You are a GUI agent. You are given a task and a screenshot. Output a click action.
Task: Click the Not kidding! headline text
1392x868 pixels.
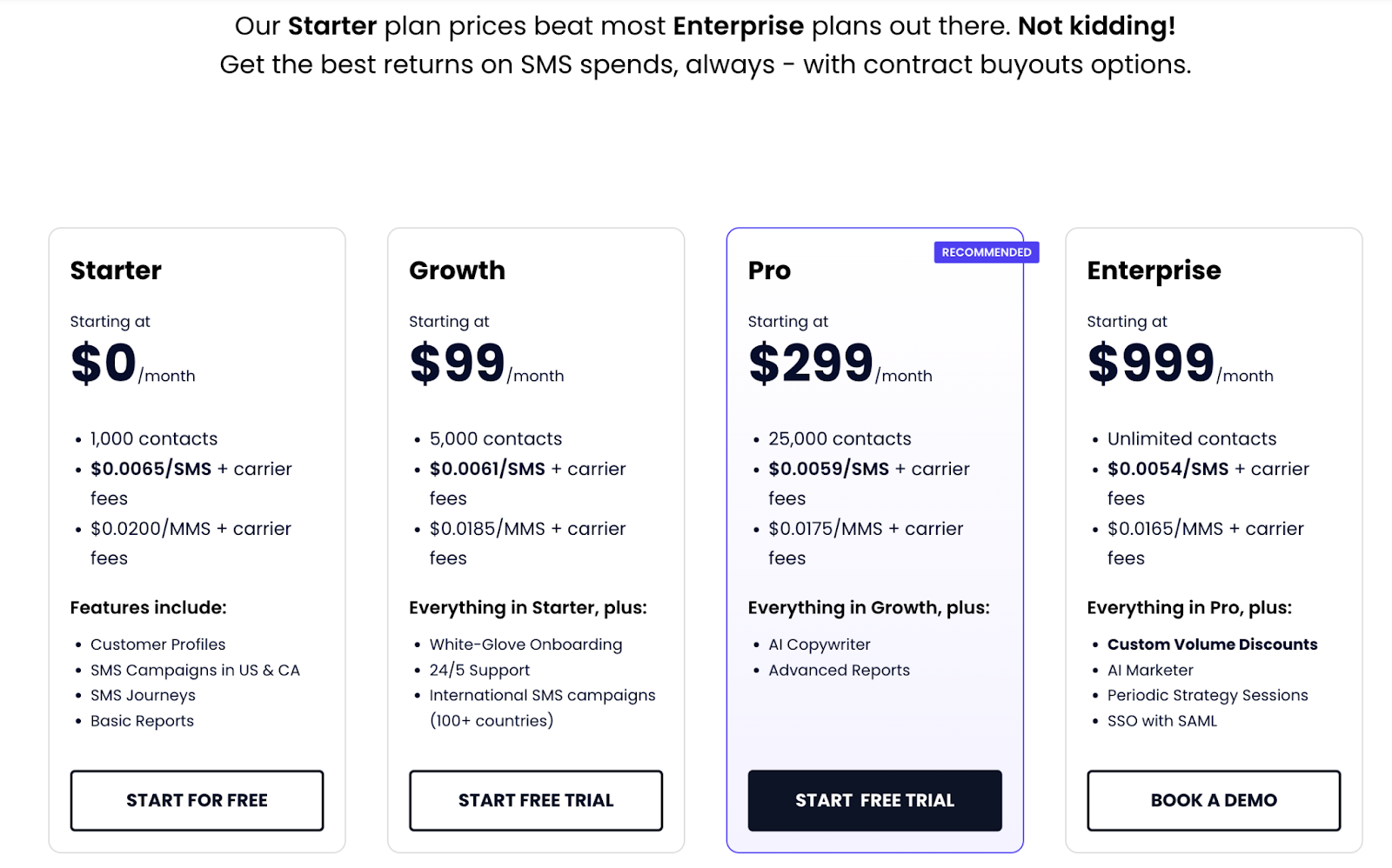pos(1096,26)
